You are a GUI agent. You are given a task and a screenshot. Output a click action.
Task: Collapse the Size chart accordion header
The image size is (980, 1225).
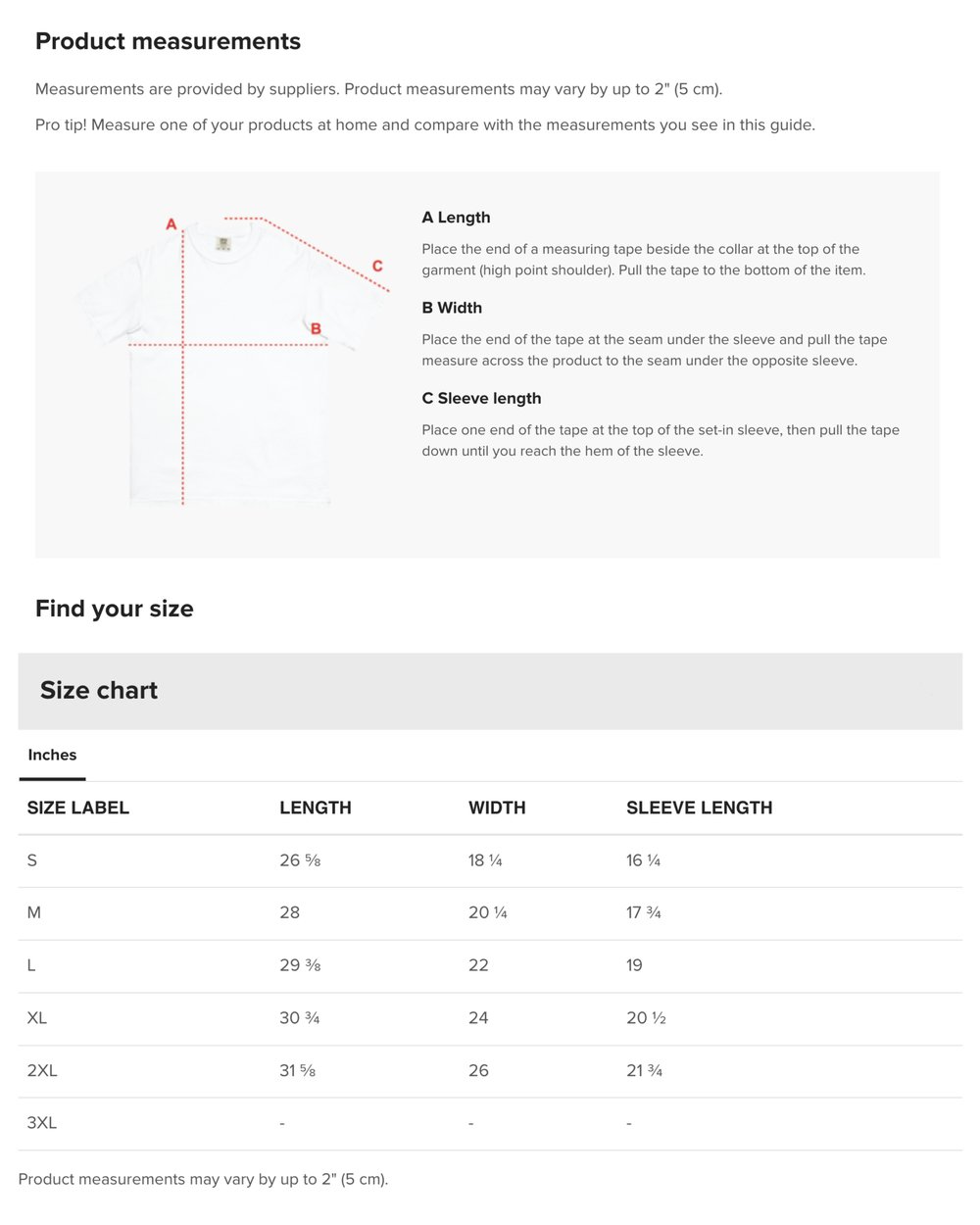pos(490,691)
